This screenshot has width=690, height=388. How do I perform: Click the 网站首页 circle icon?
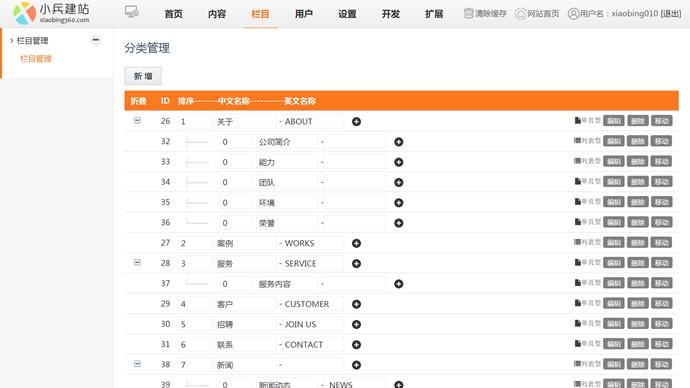tap(521, 14)
